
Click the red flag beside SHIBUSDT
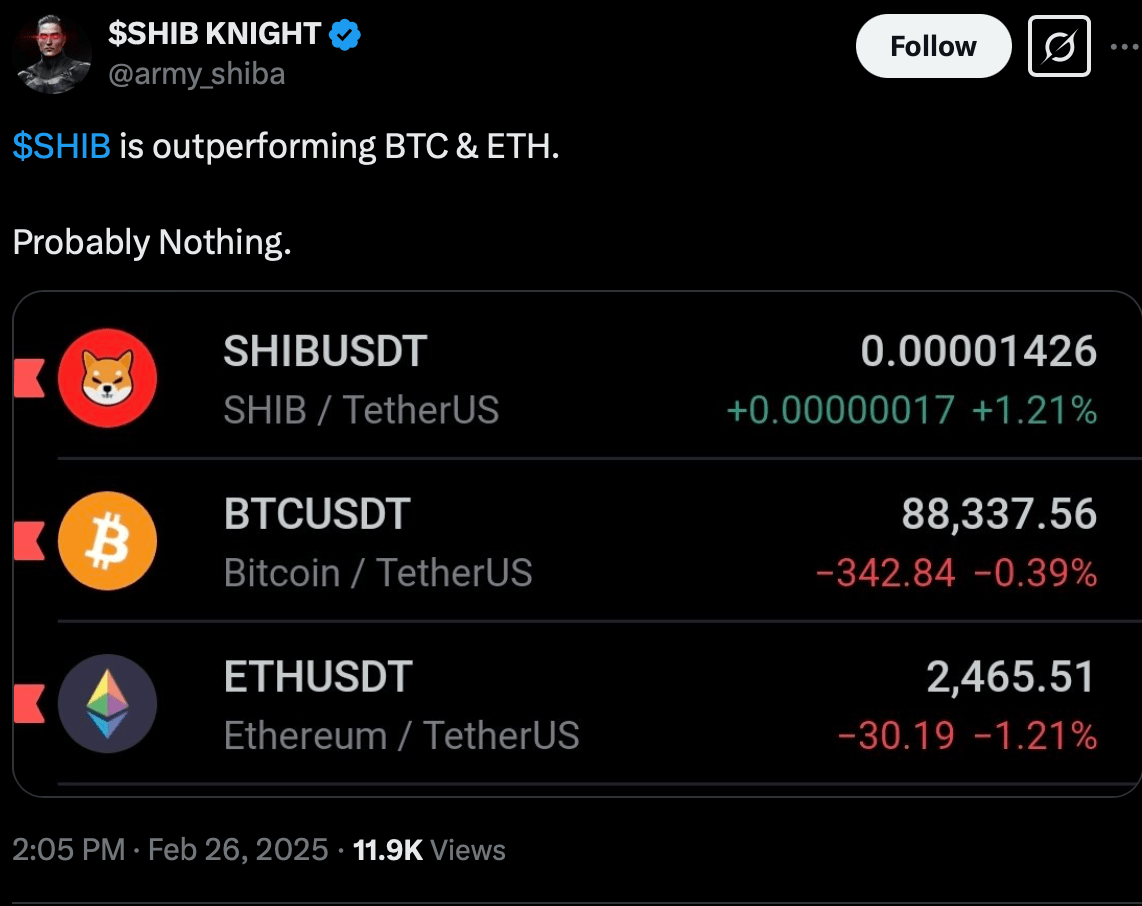coord(29,379)
